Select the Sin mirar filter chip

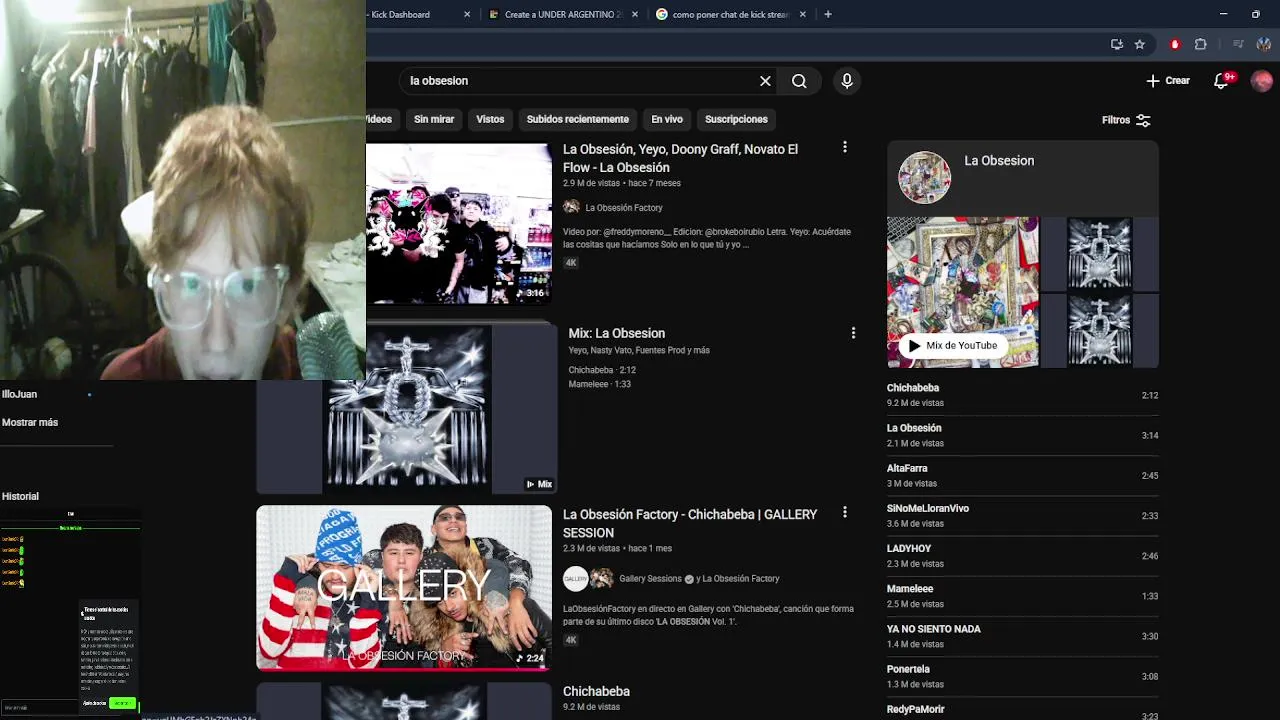click(434, 119)
